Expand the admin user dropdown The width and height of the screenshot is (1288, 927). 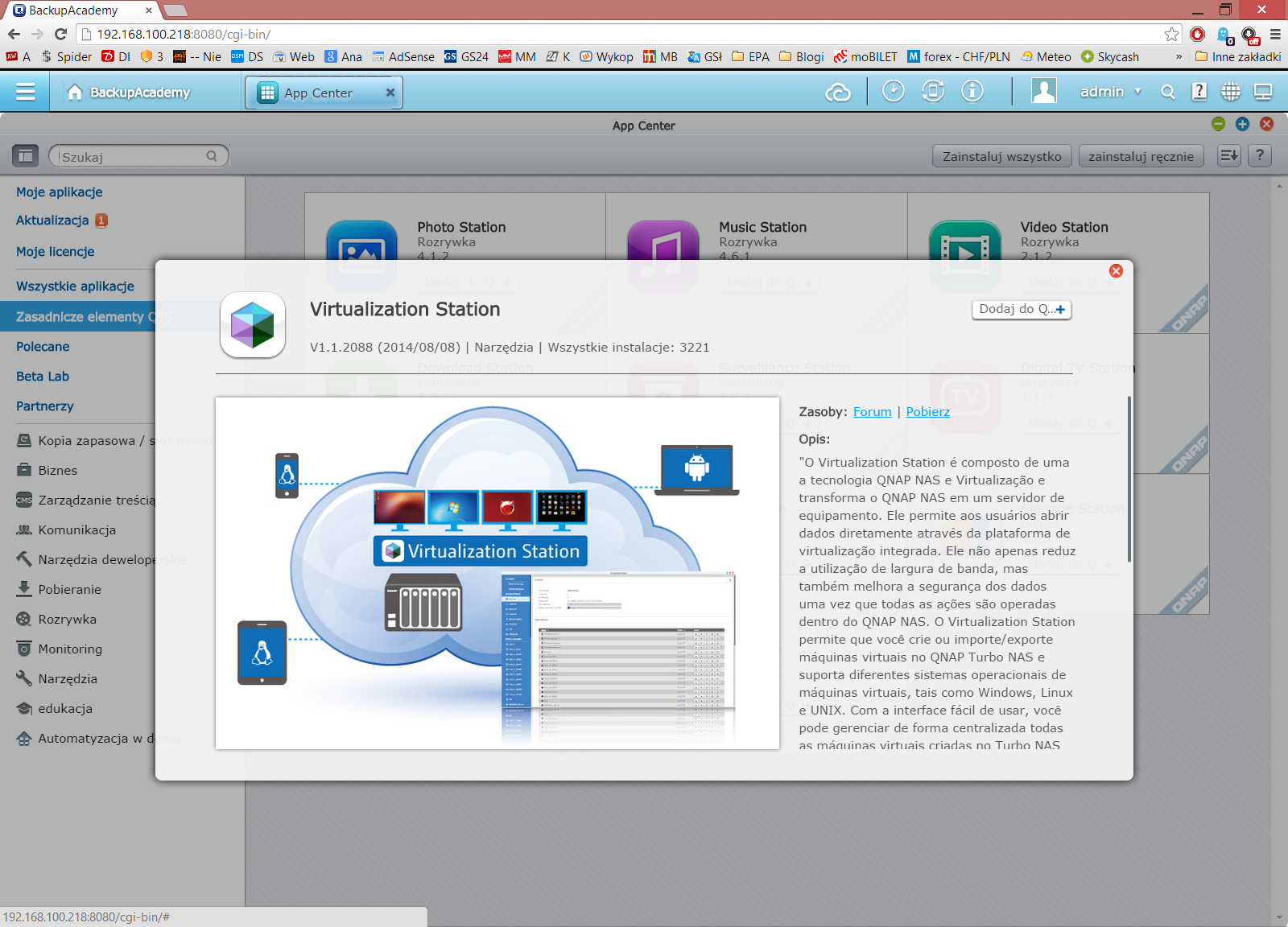[1137, 92]
